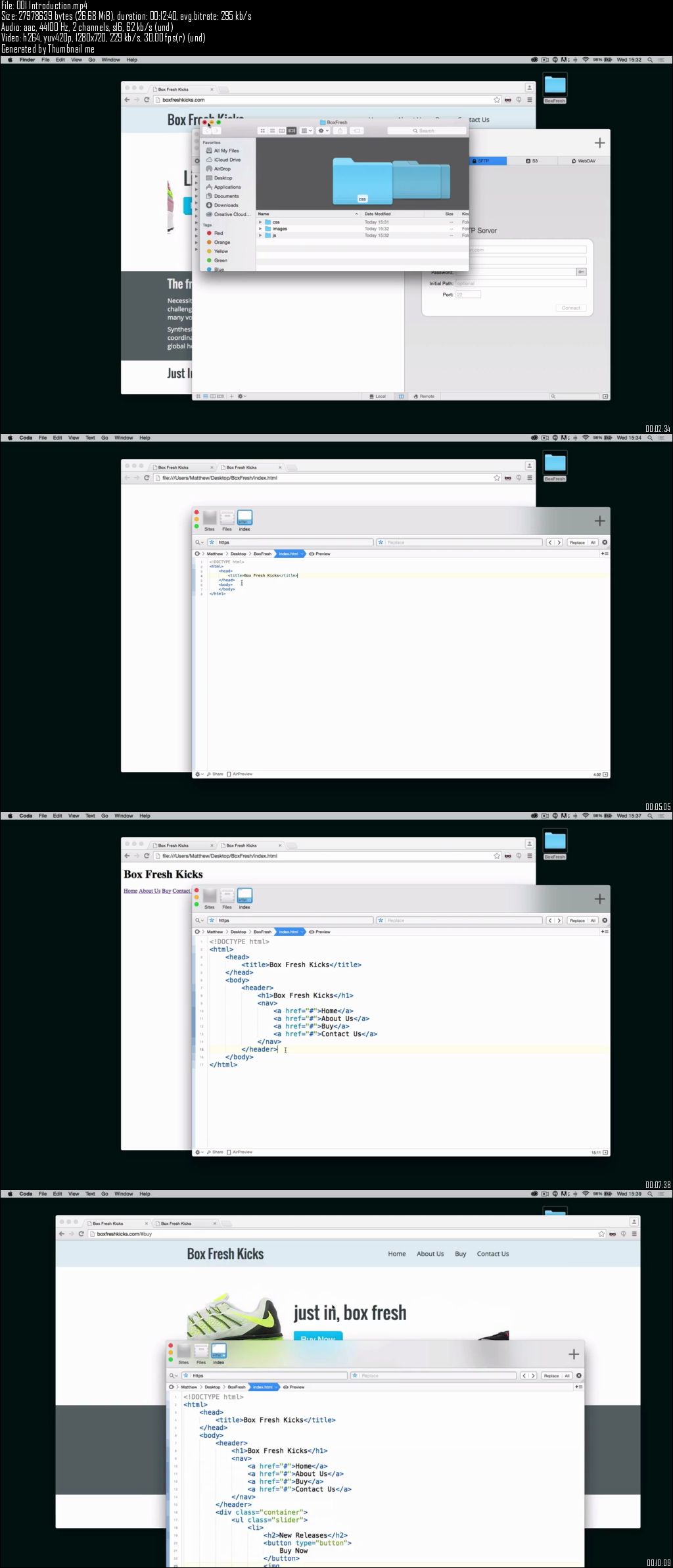Open gear dropdown in second frame's Coda bottom bar
Screen dimensions: 673x1568
[x=199, y=774]
